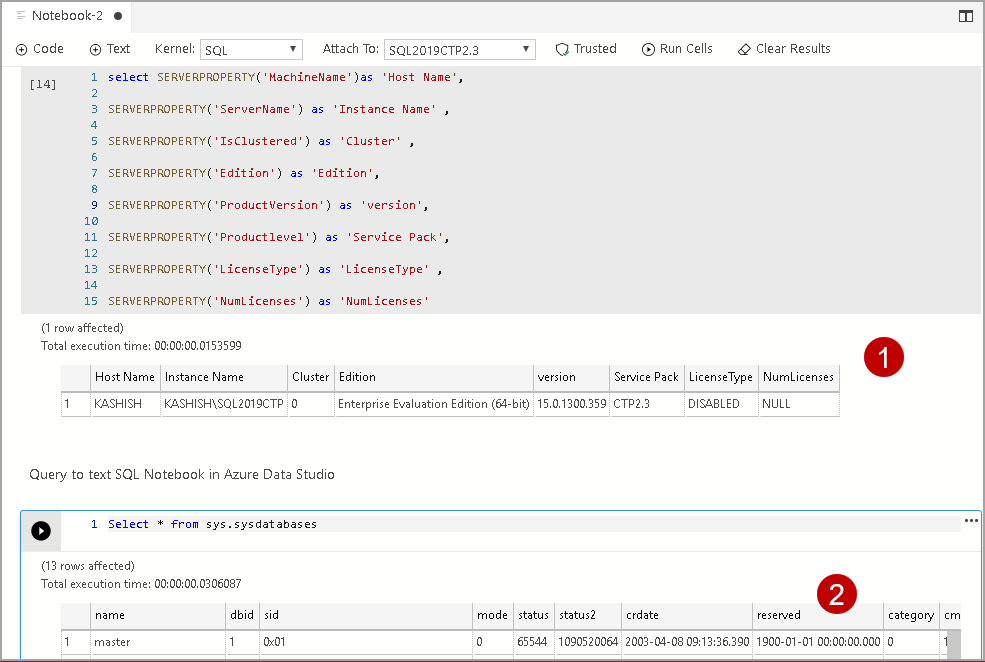Click the Run Cells play icon
The height and width of the screenshot is (662, 985).
pos(648,49)
